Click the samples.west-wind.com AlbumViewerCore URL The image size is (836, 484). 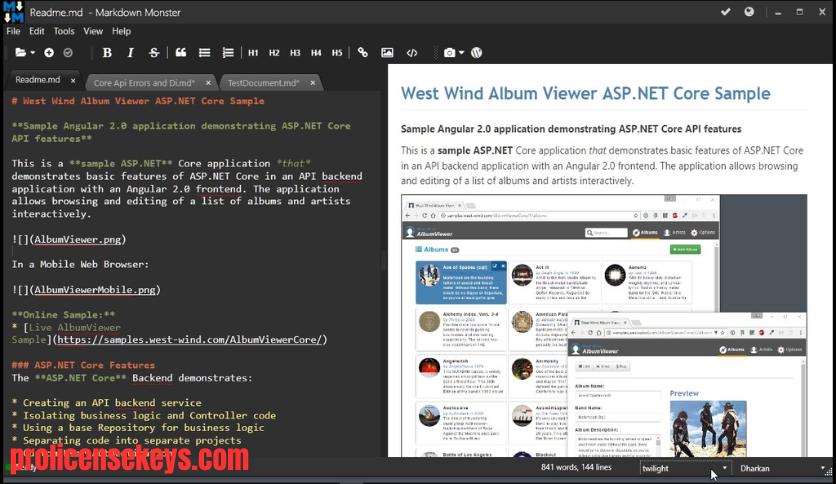coord(190,340)
